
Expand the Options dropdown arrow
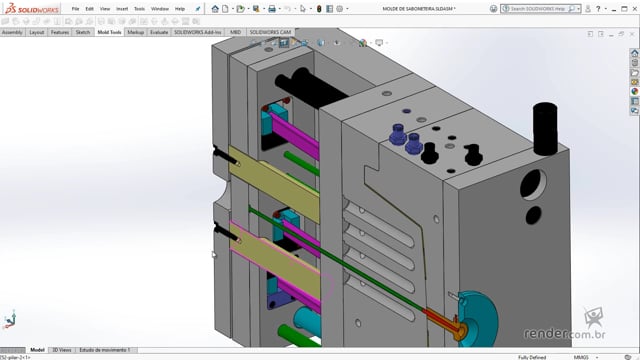pyautogui.click(x=347, y=9)
